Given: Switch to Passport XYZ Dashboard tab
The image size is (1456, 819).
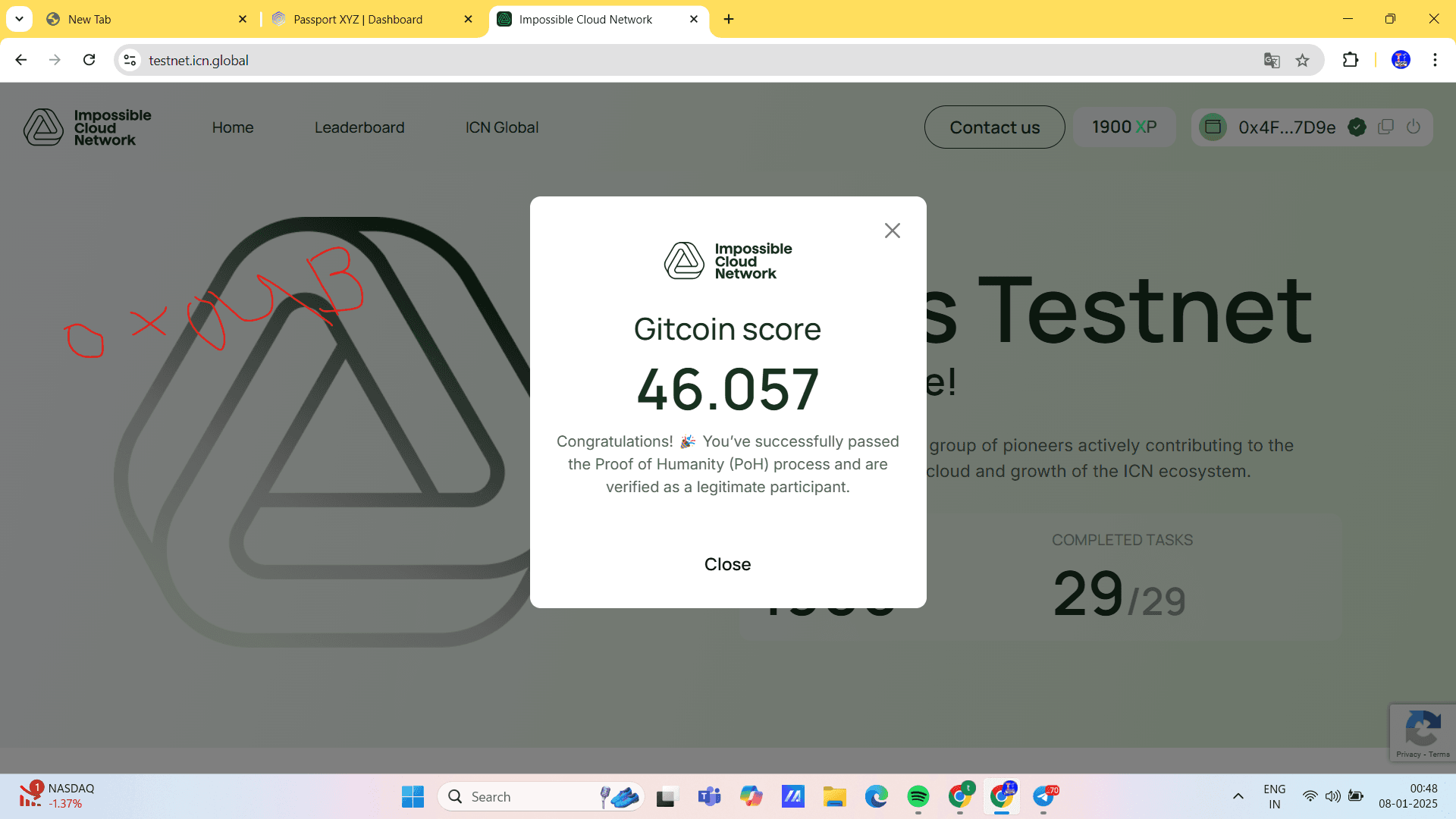Looking at the screenshot, I should [358, 20].
